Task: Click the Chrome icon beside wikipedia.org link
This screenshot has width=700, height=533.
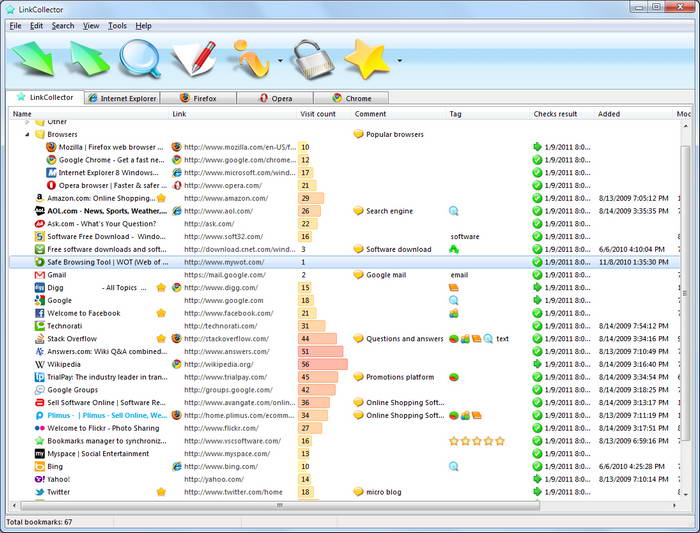Action: [x=177, y=364]
